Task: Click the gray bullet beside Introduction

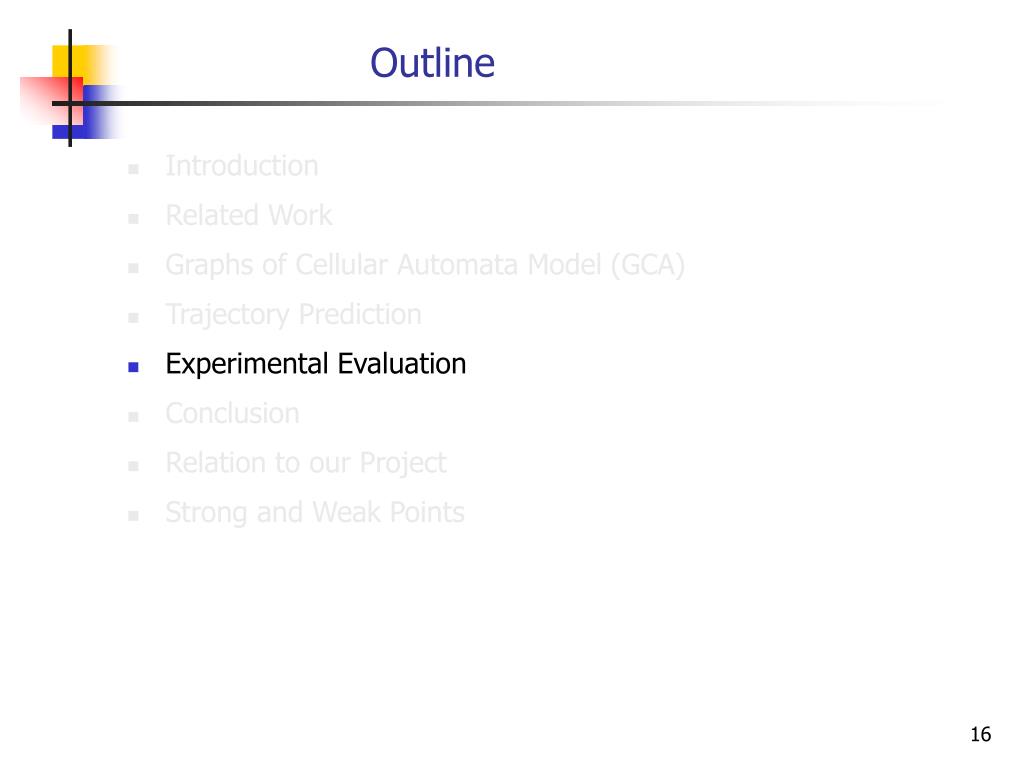Action: point(133,169)
